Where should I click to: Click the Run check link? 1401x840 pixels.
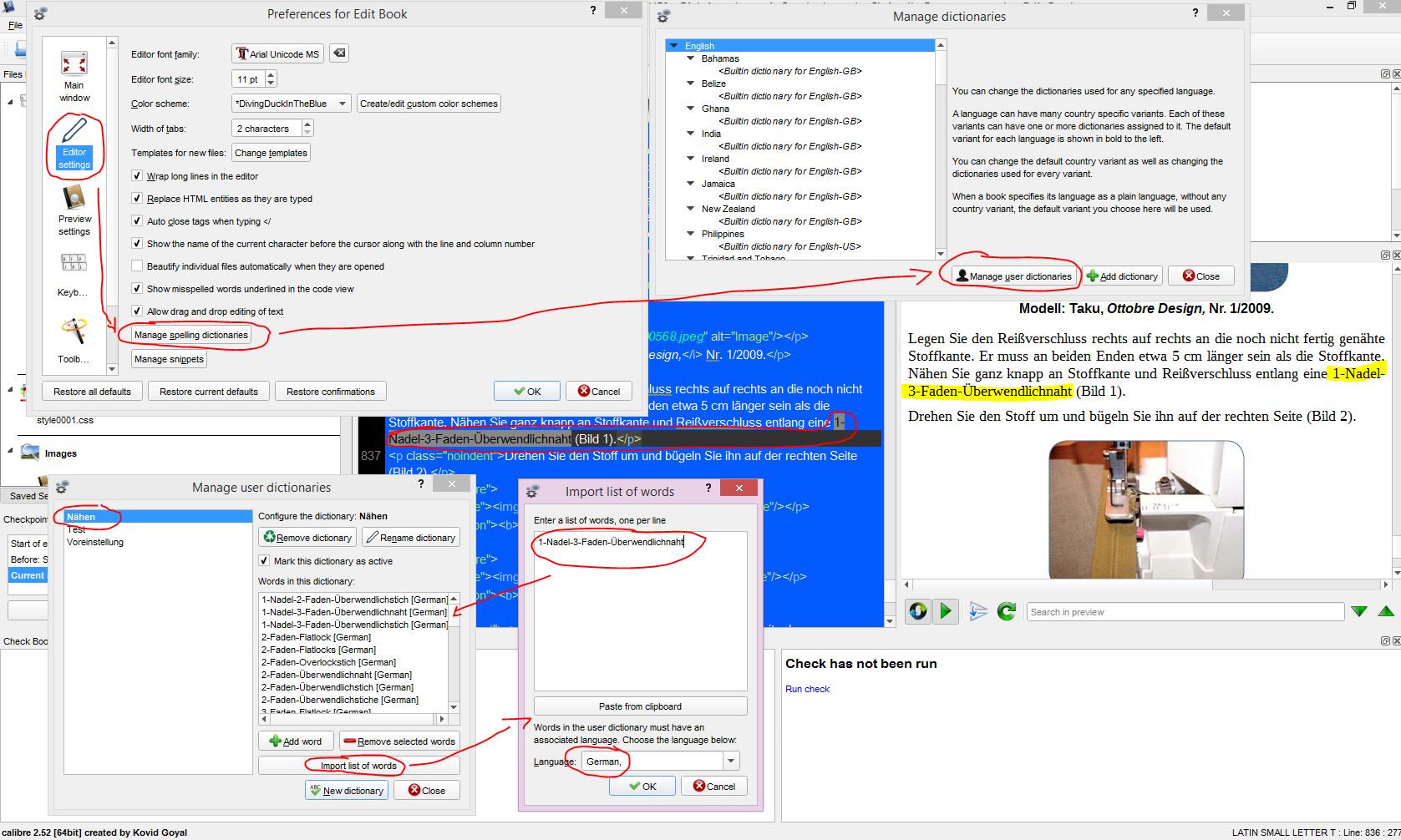(807, 689)
